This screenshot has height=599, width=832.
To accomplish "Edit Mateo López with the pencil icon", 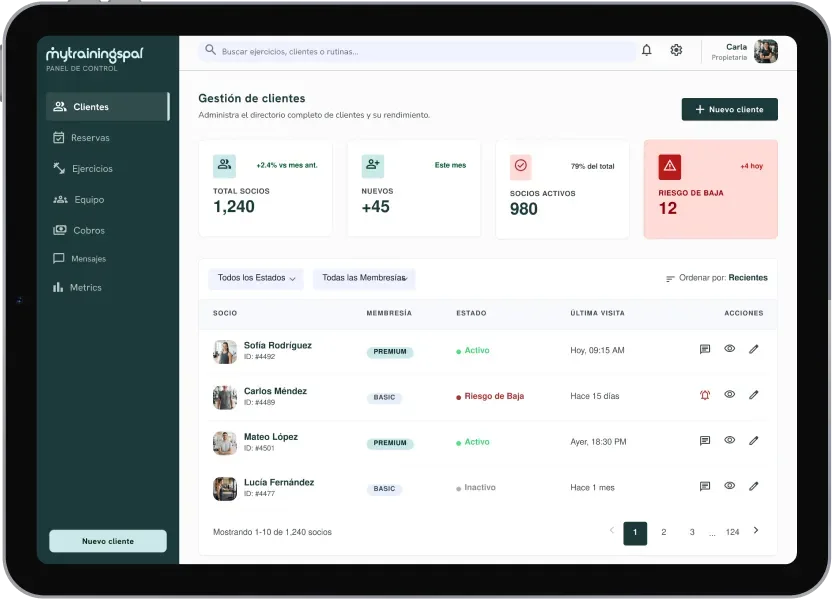I will click(x=753, y=440).
